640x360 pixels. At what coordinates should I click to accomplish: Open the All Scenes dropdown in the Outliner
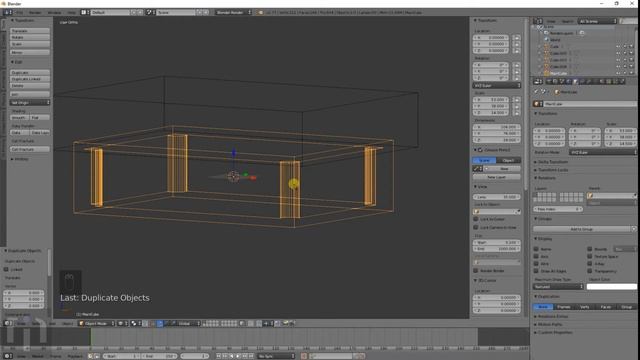point(597,21)
